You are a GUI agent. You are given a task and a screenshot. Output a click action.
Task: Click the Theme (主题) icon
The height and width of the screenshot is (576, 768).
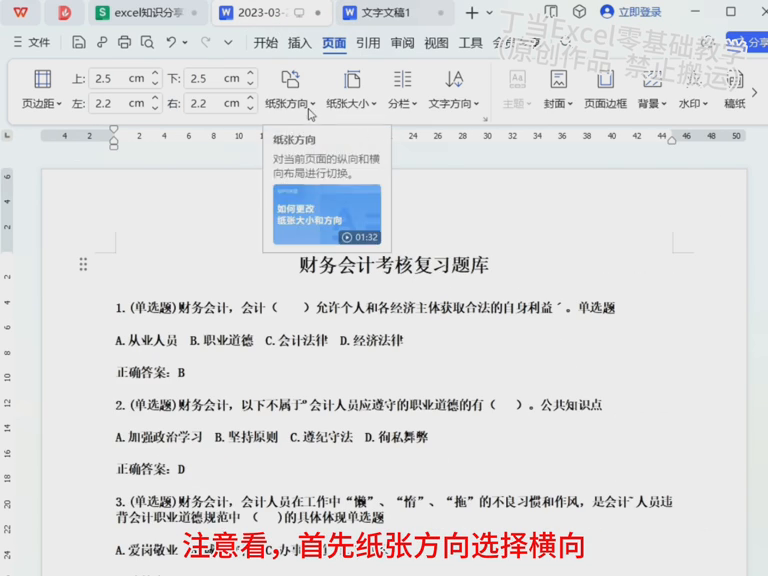tap(517, 79)
